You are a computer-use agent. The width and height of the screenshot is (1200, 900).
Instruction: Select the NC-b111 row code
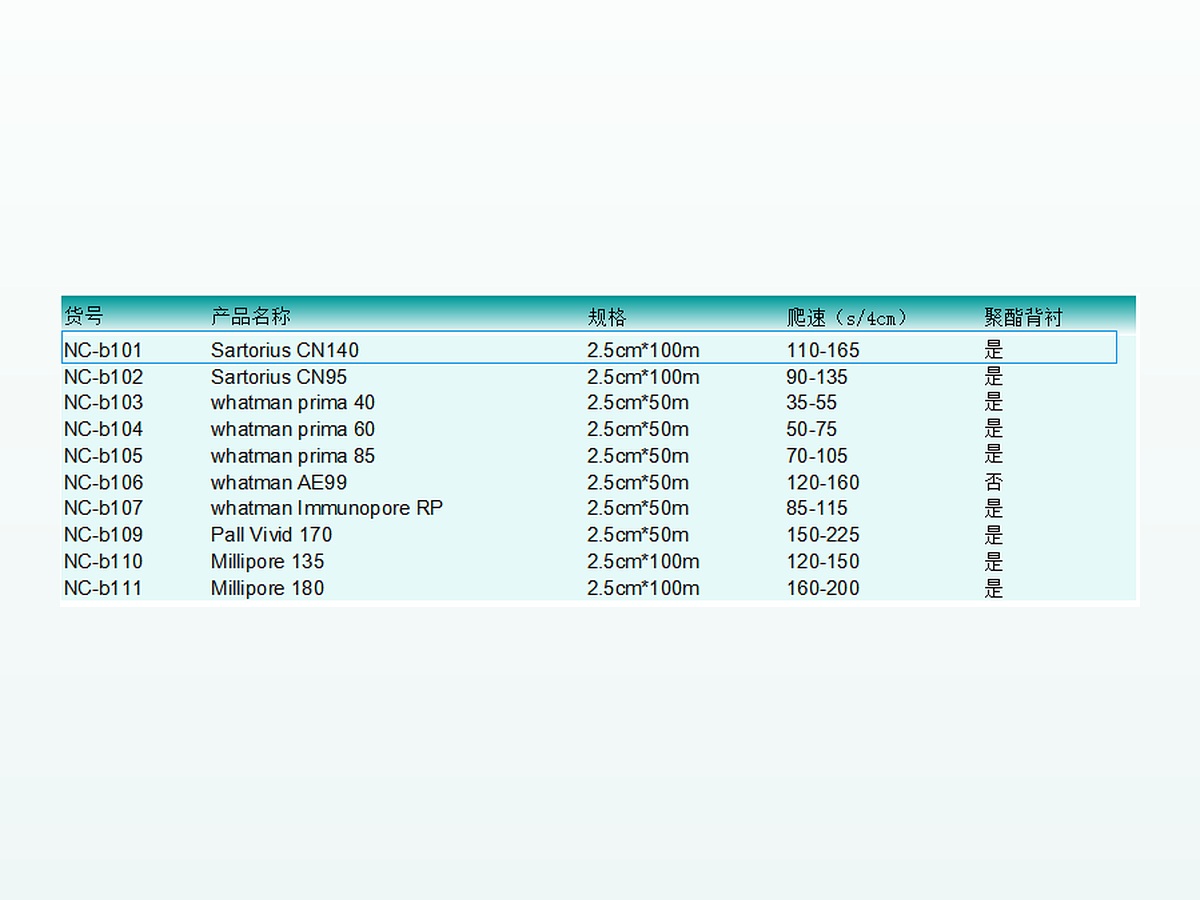pos(103,588)
